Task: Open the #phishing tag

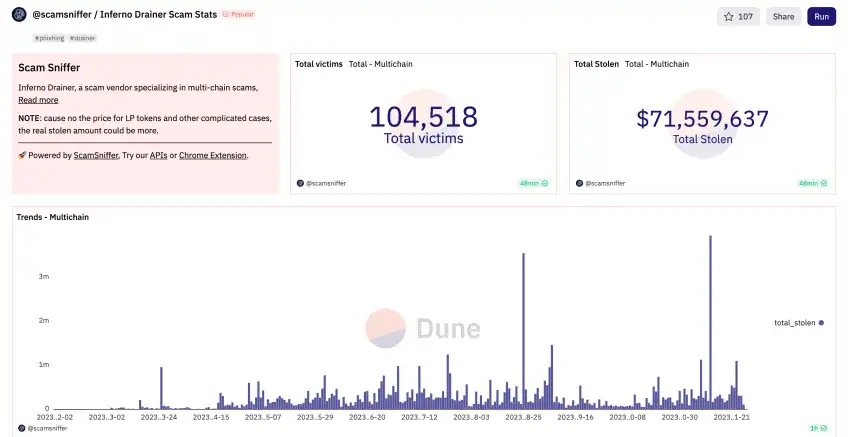Action: point(49,38)
